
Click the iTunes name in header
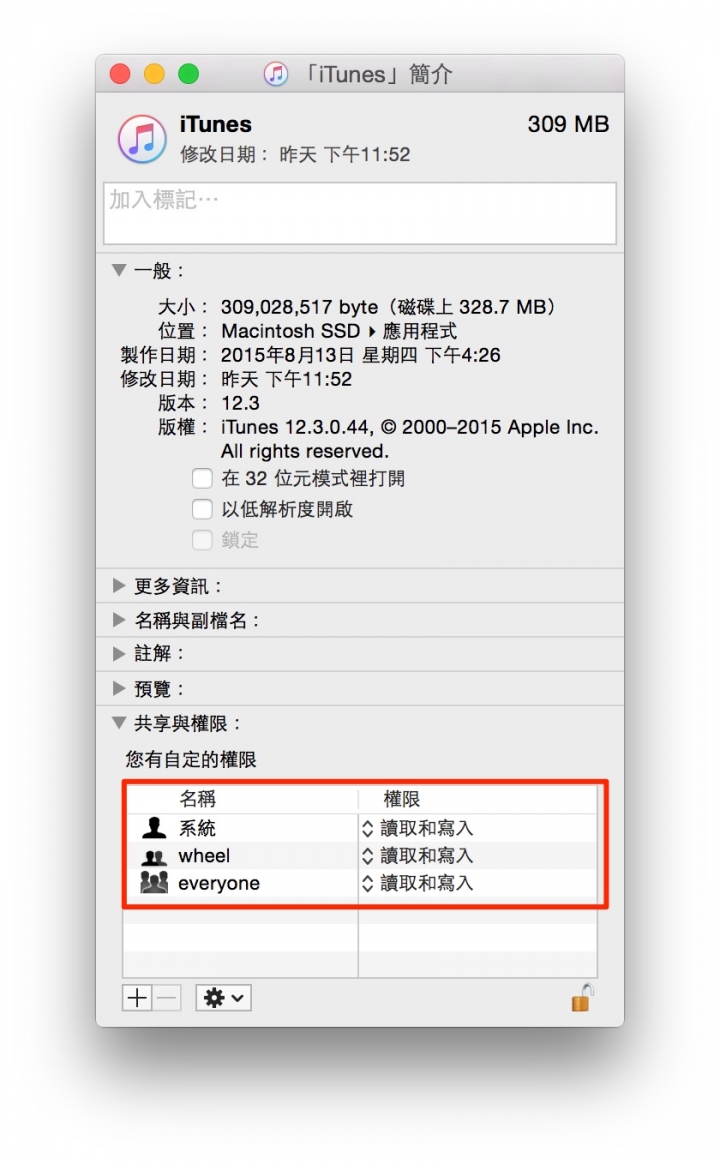click(215, 124)
